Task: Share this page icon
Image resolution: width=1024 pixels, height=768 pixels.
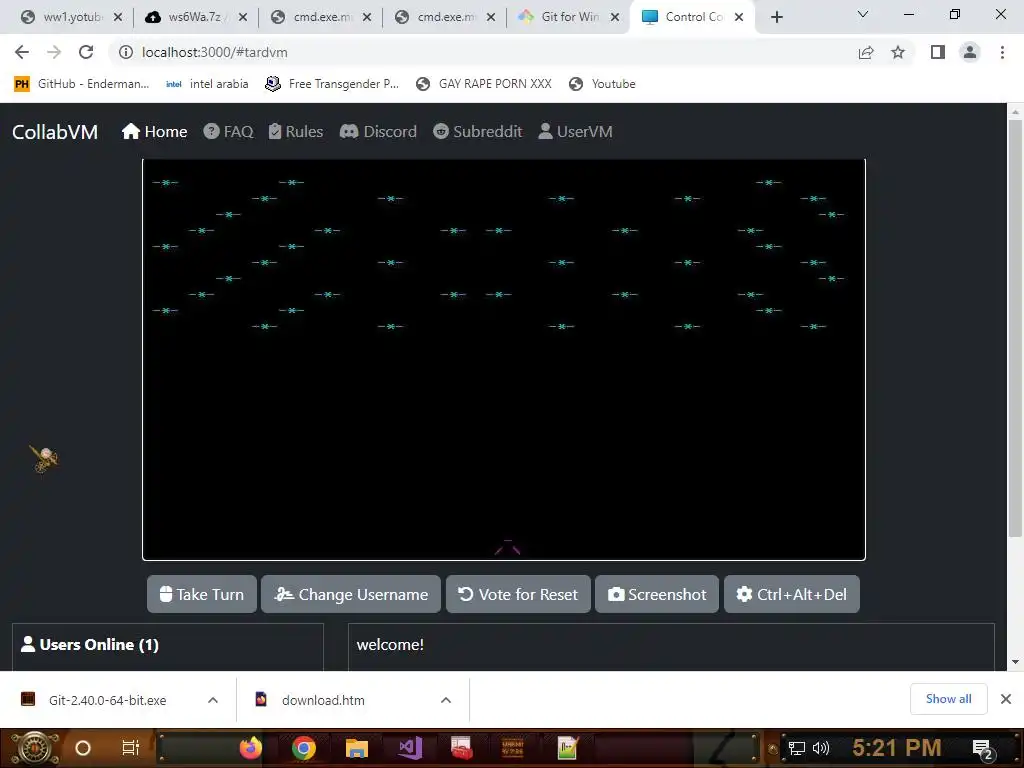Action: [866, 52]
